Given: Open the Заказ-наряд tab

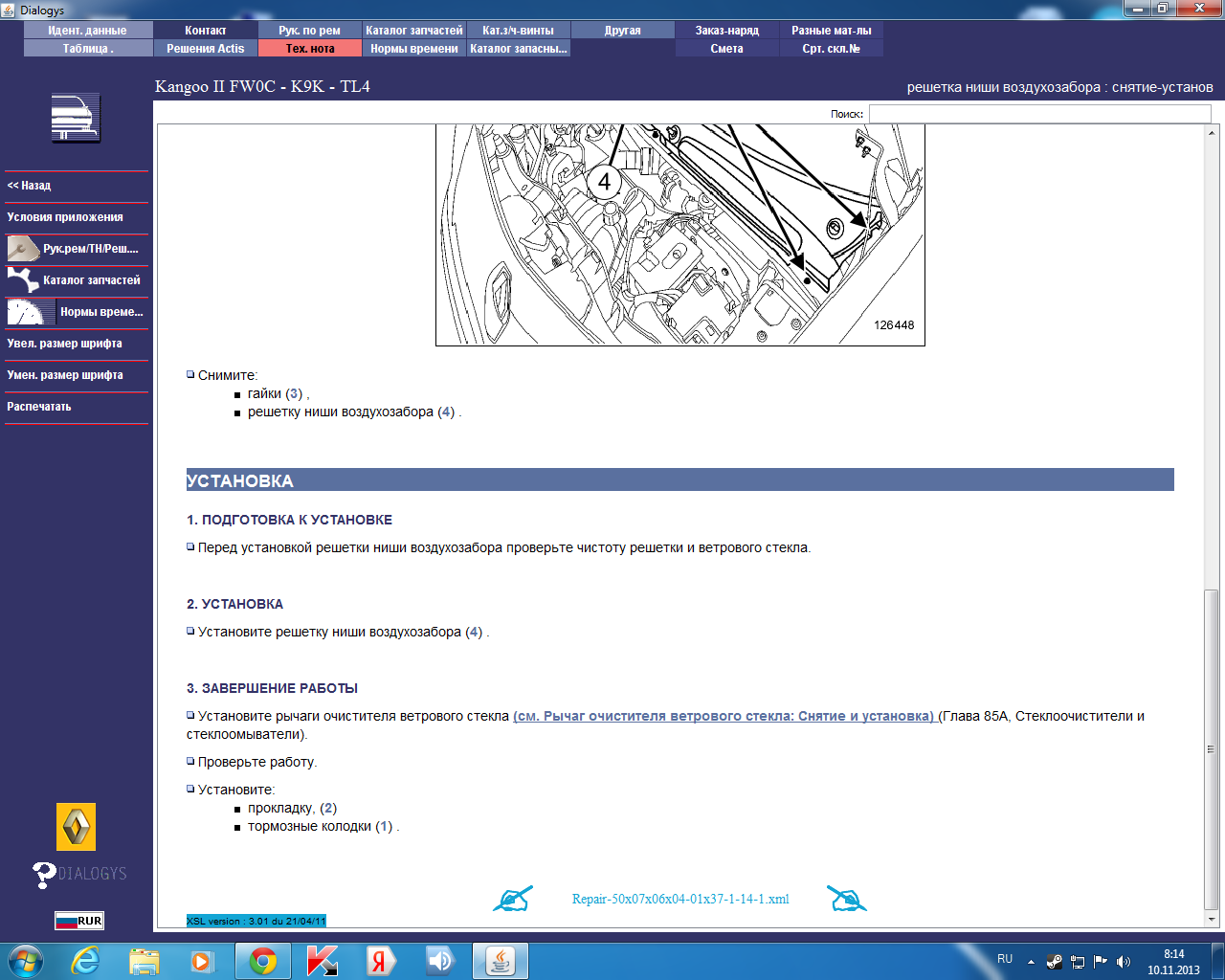Looking at the screenshot, I should click(727, 31).
